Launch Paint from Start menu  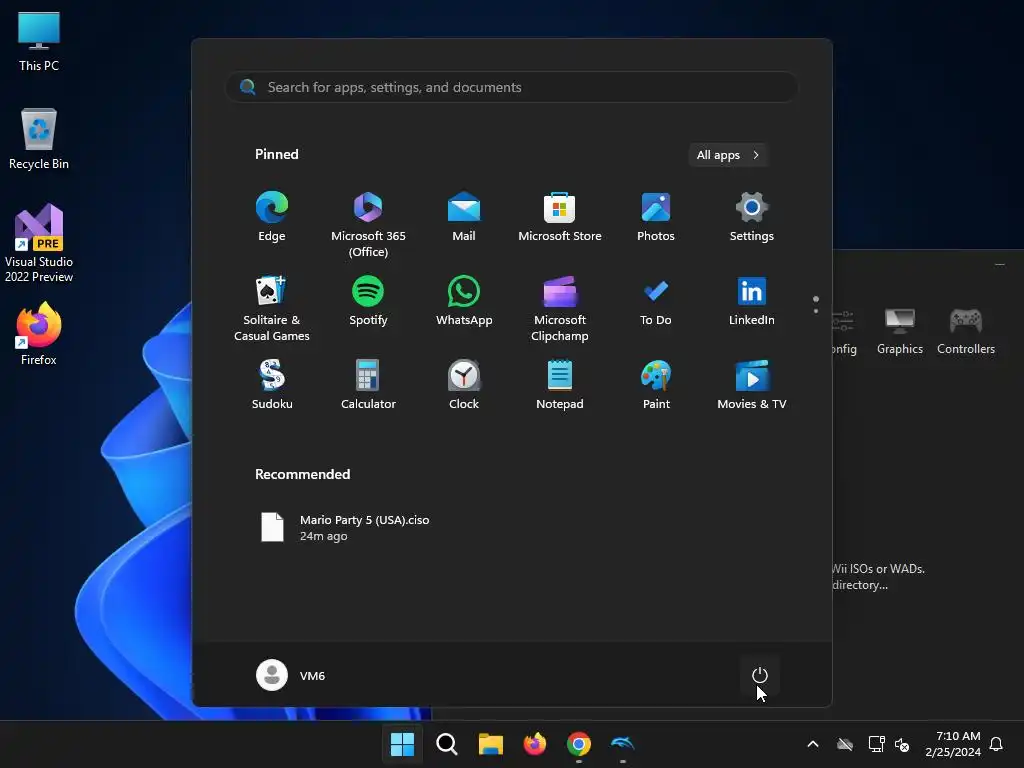[656, 385]
